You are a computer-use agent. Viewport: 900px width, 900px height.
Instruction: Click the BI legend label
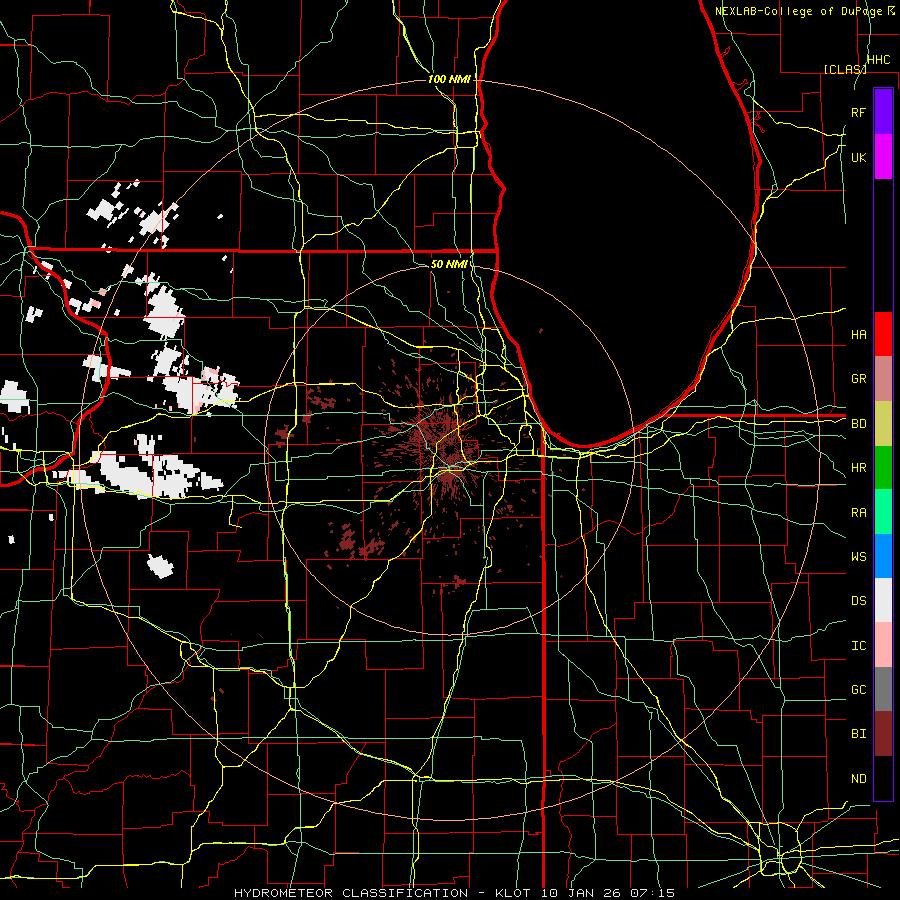pos(858,734)
